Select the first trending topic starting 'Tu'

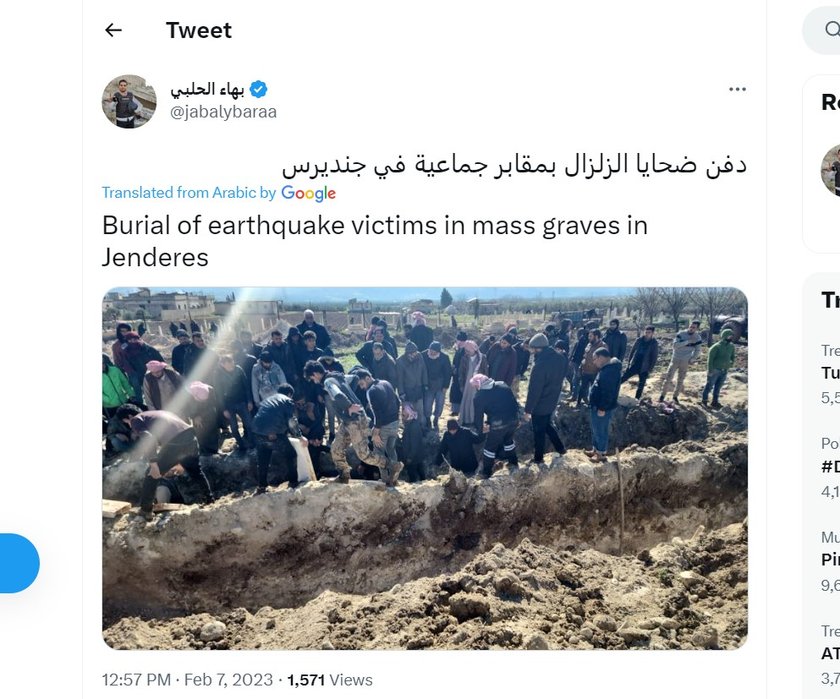(x=830, y=373)
